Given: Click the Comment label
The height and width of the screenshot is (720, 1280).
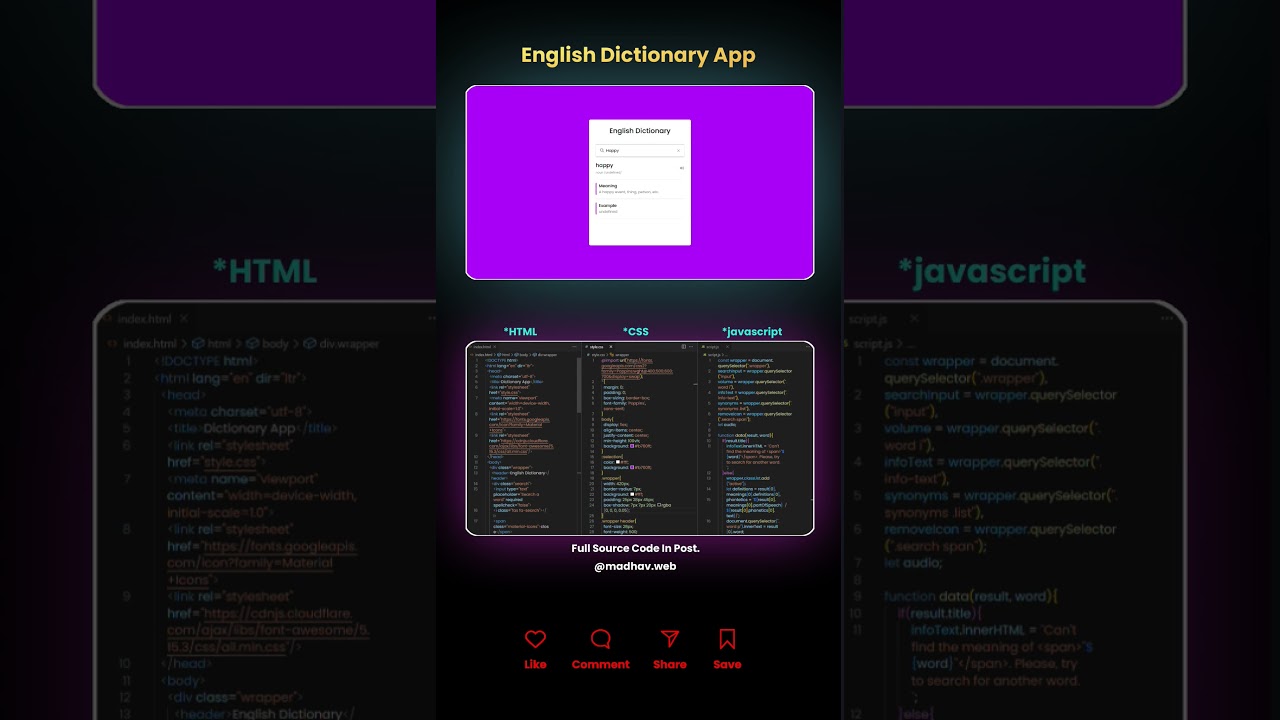Looking at the screenshot, I should [601, 664].
